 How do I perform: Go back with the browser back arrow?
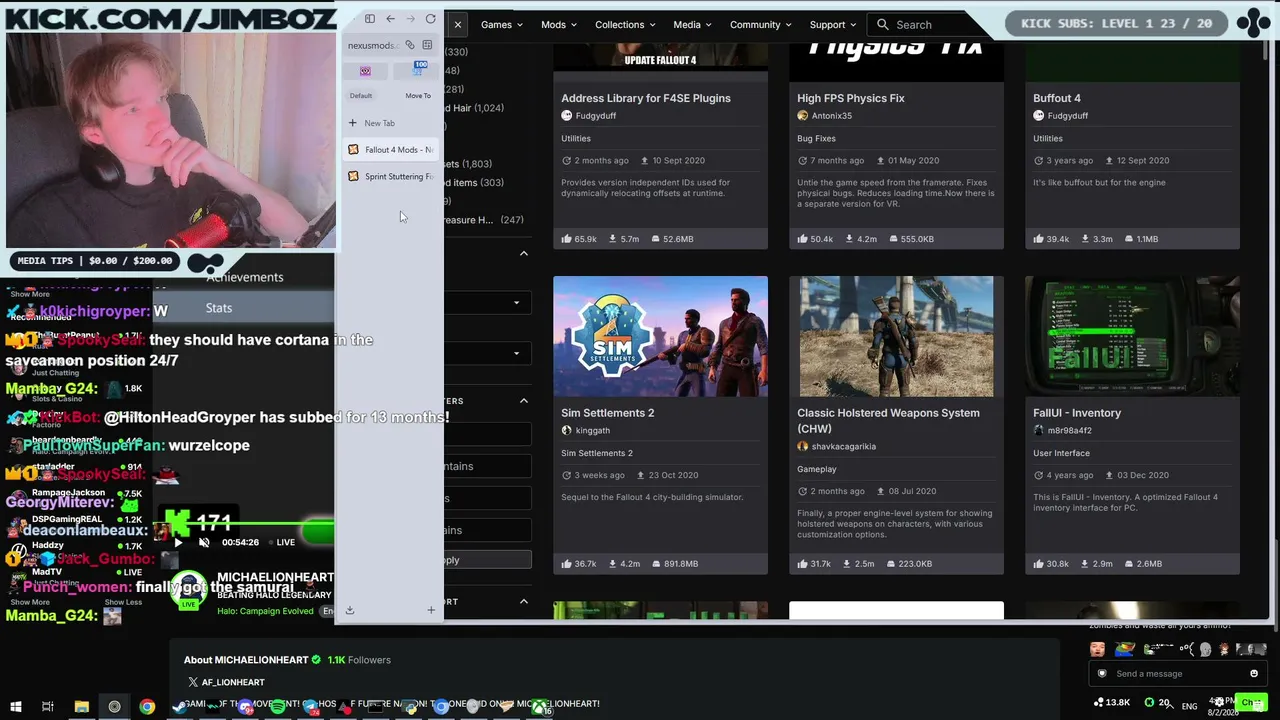point(390,19)
